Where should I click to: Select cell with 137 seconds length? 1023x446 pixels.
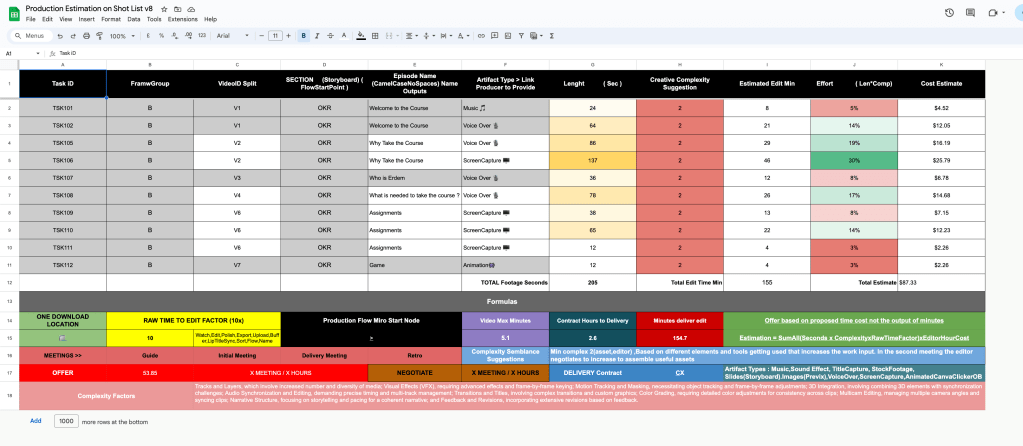[x=592, y=160]
